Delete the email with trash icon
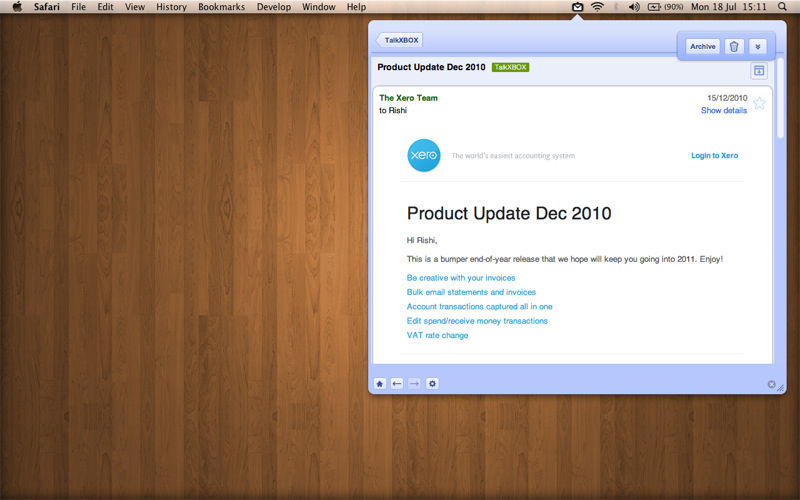 pyautogui.click(x=734, y=46)
